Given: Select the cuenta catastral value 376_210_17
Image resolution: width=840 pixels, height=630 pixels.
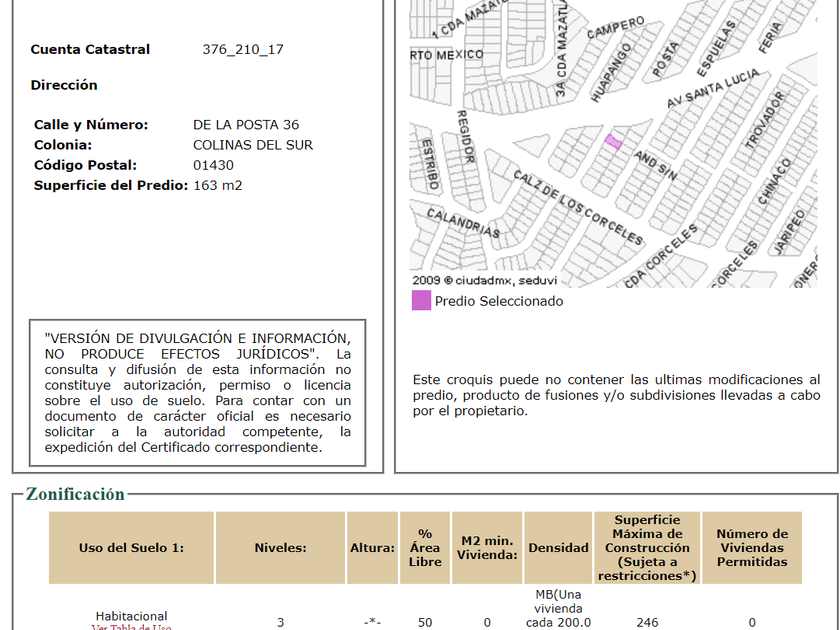Looking at the screenshot, I should point(243,49).
